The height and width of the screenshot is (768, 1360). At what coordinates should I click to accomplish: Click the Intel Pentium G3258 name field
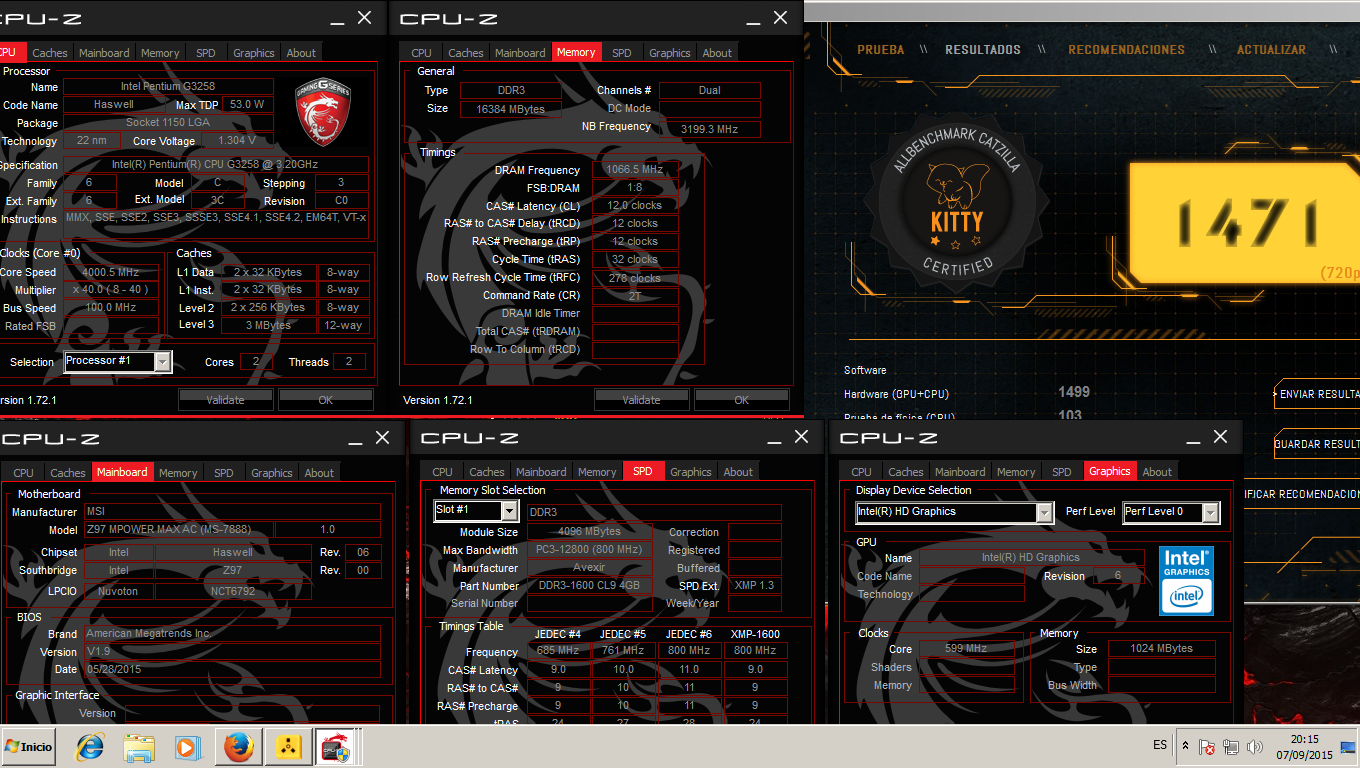[x=167, y=87]
